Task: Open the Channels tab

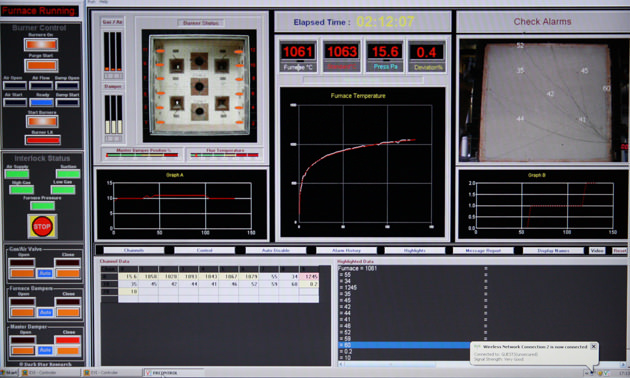Action: pos(134,250)
